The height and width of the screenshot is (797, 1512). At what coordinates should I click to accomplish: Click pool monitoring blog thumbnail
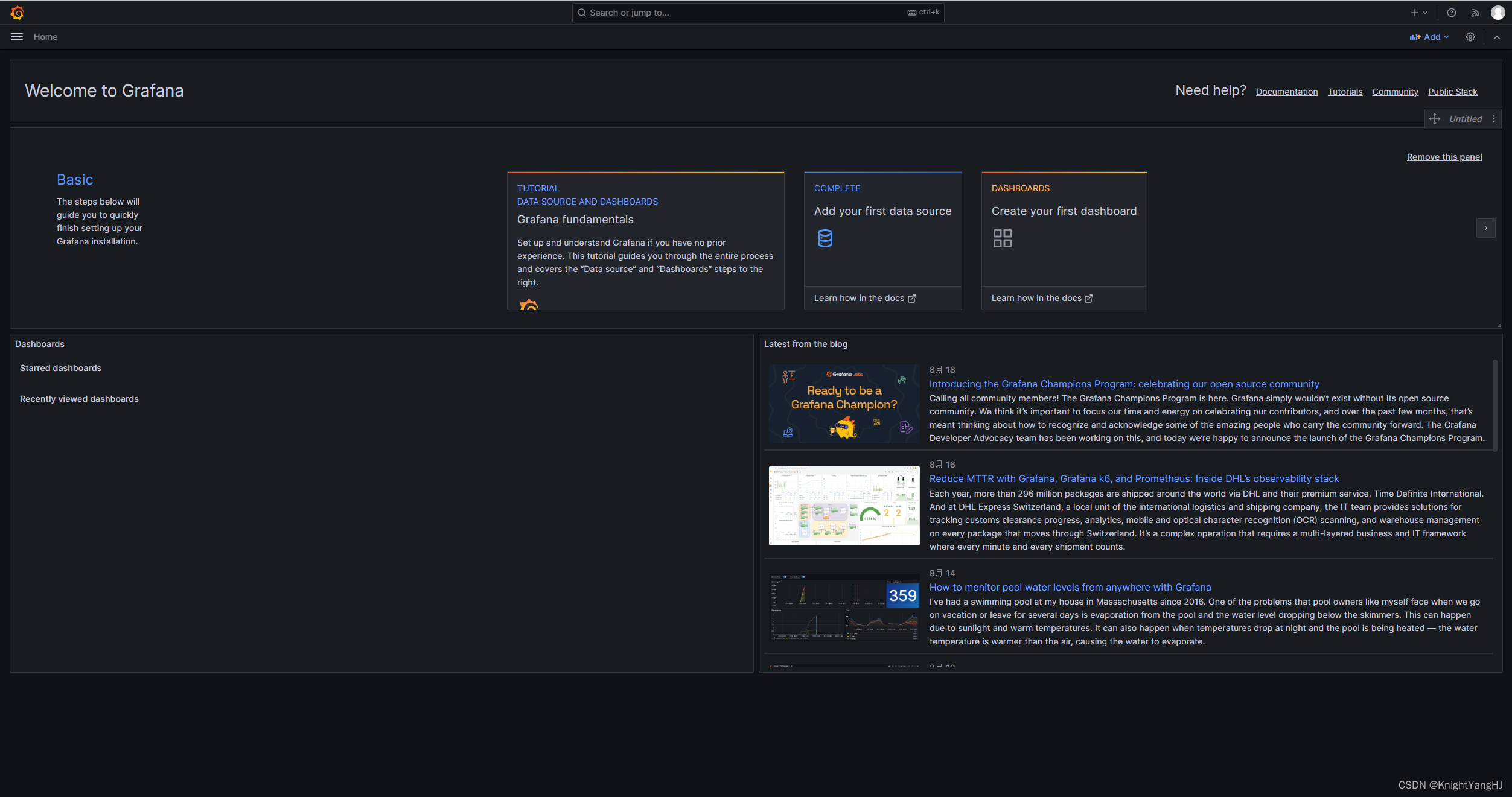click(x=844, y=606)
